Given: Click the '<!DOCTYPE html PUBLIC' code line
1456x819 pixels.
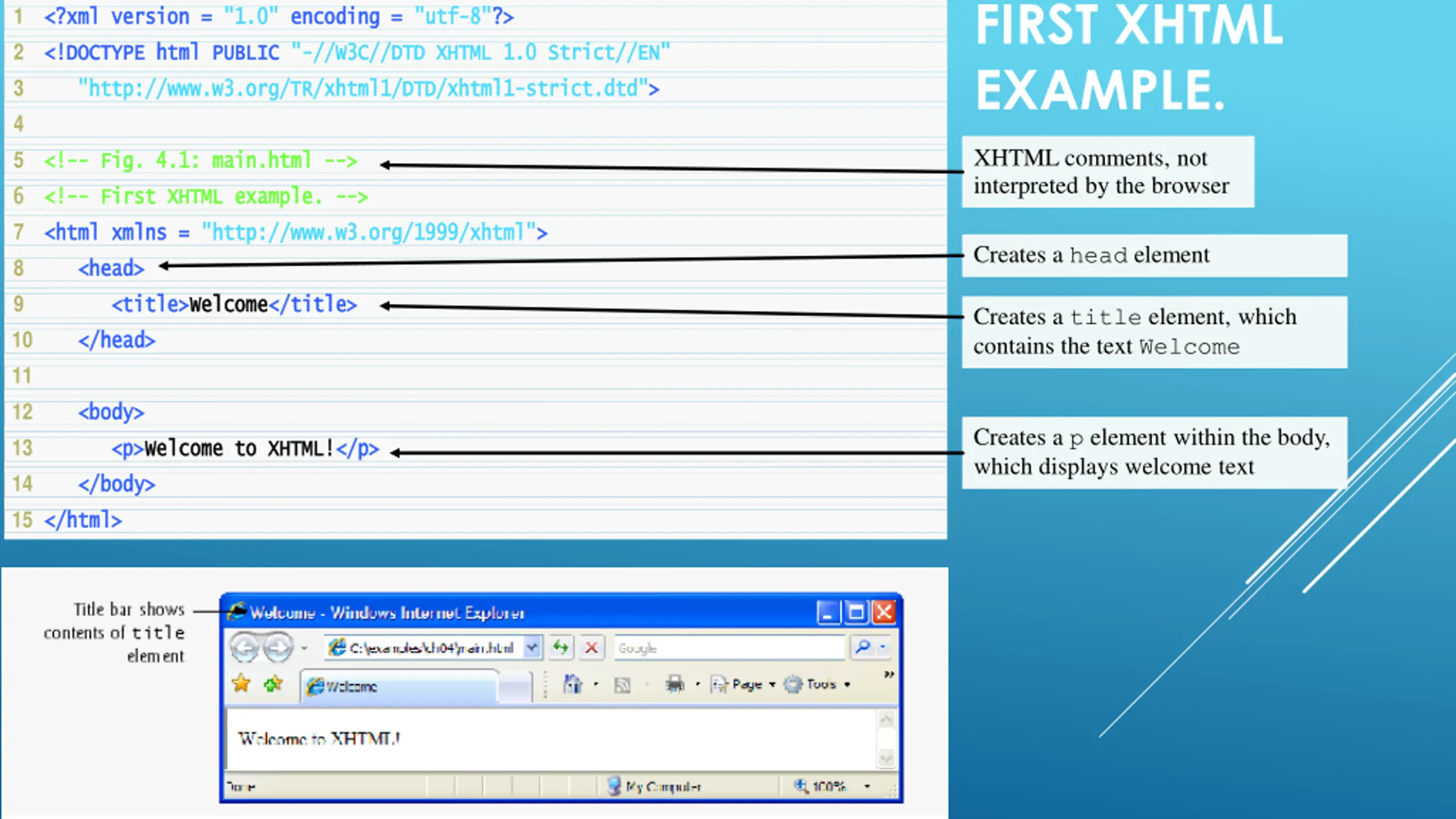Looking at the screenshot, I should point(357,52).
